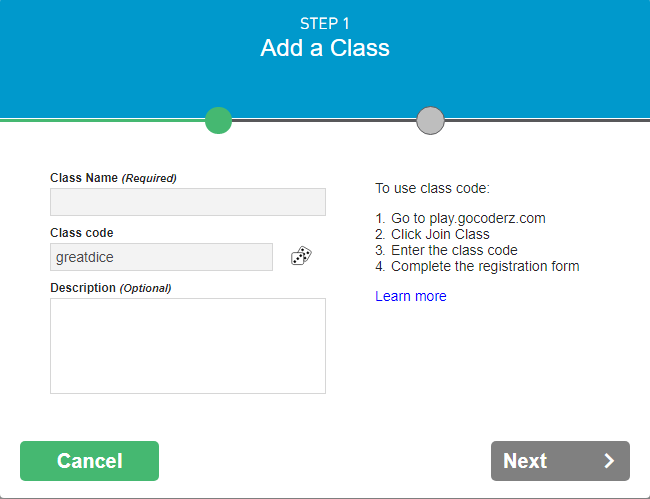Click the To use class code text
The width and height of the screenshot is (650, 499).
pyautogui.click(x=432, y=187)
